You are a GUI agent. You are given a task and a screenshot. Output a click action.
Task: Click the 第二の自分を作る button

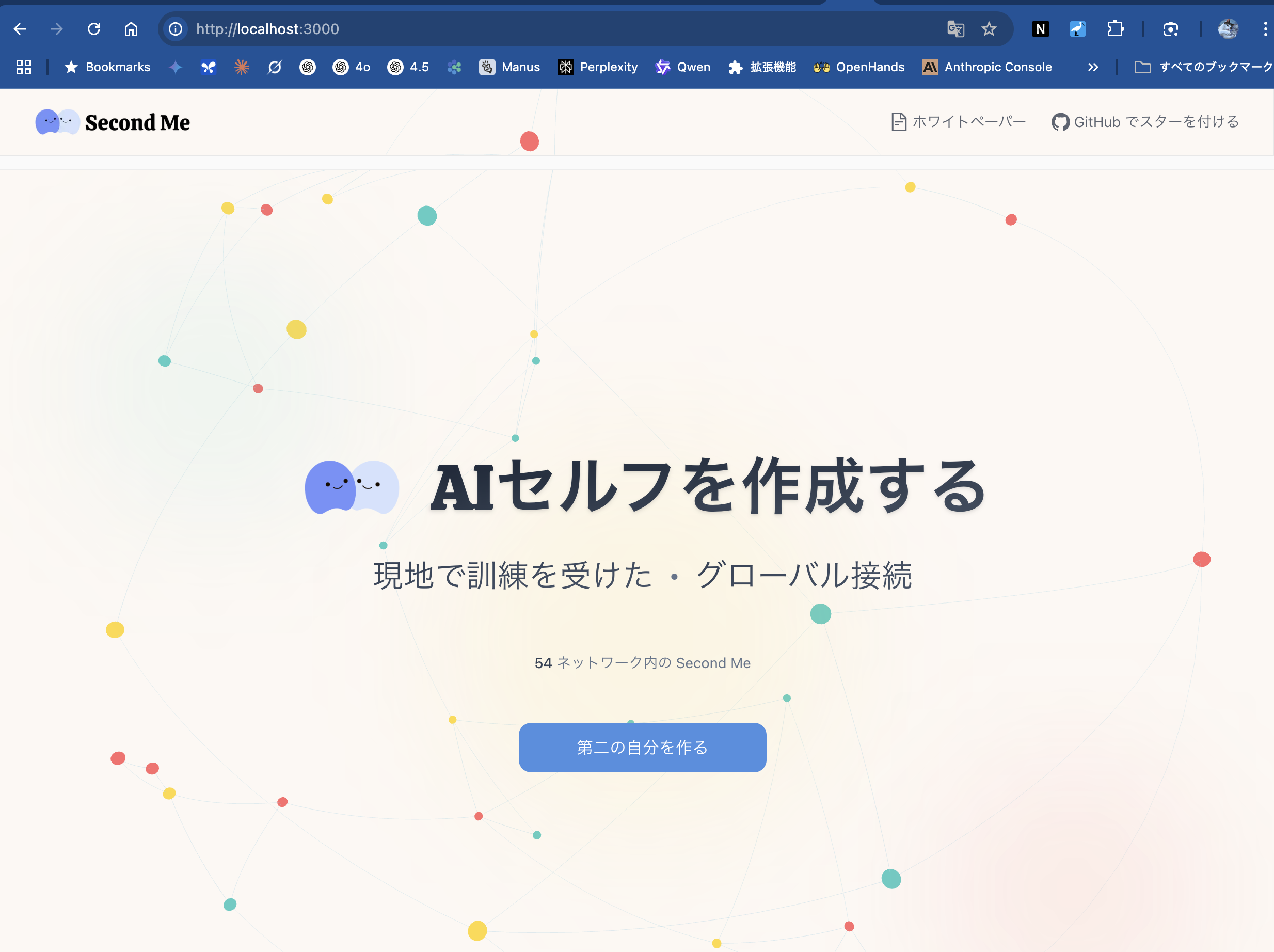pyautogui.click(x=642, y=748)
